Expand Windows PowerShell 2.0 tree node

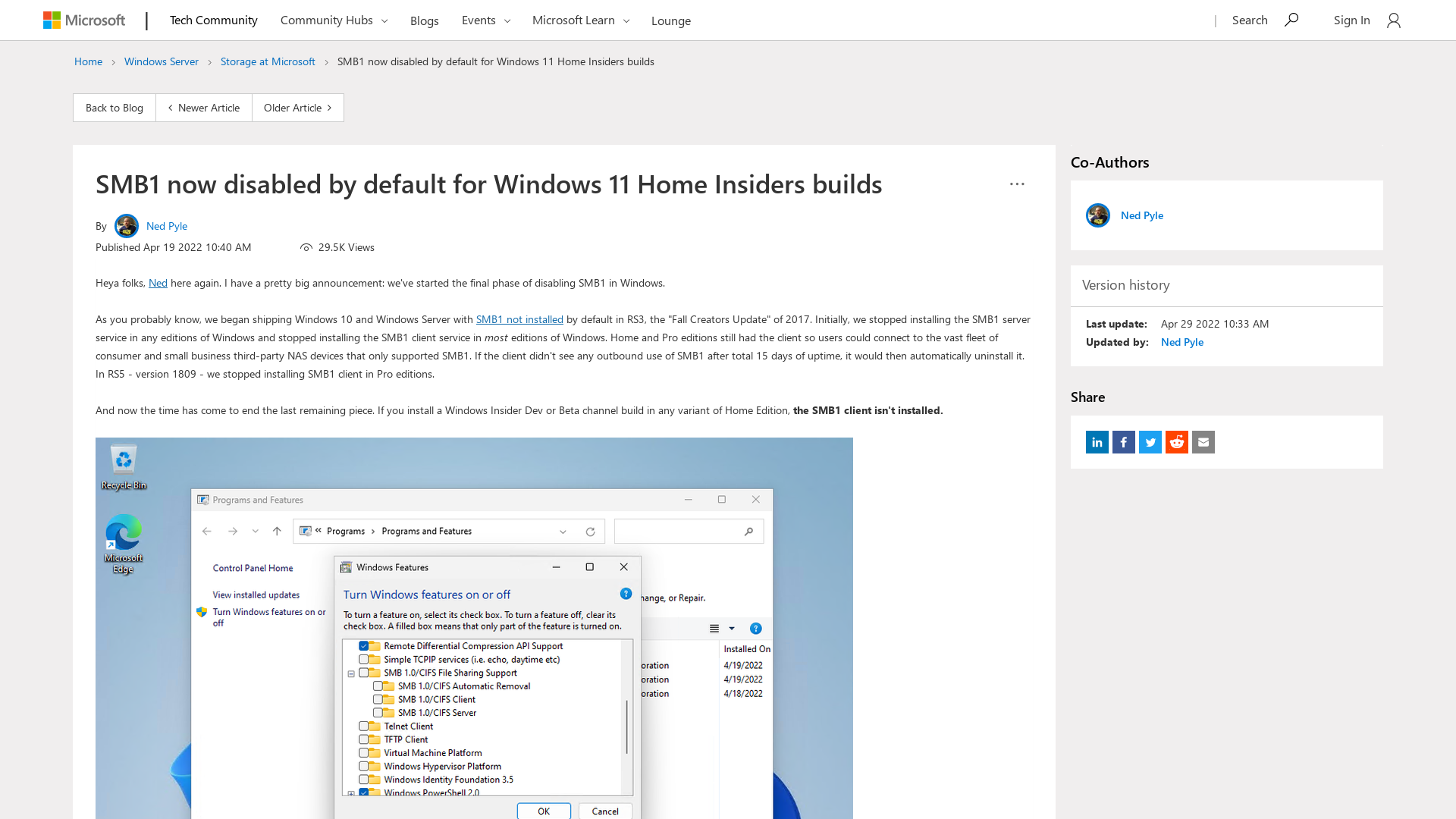[351, 793]
